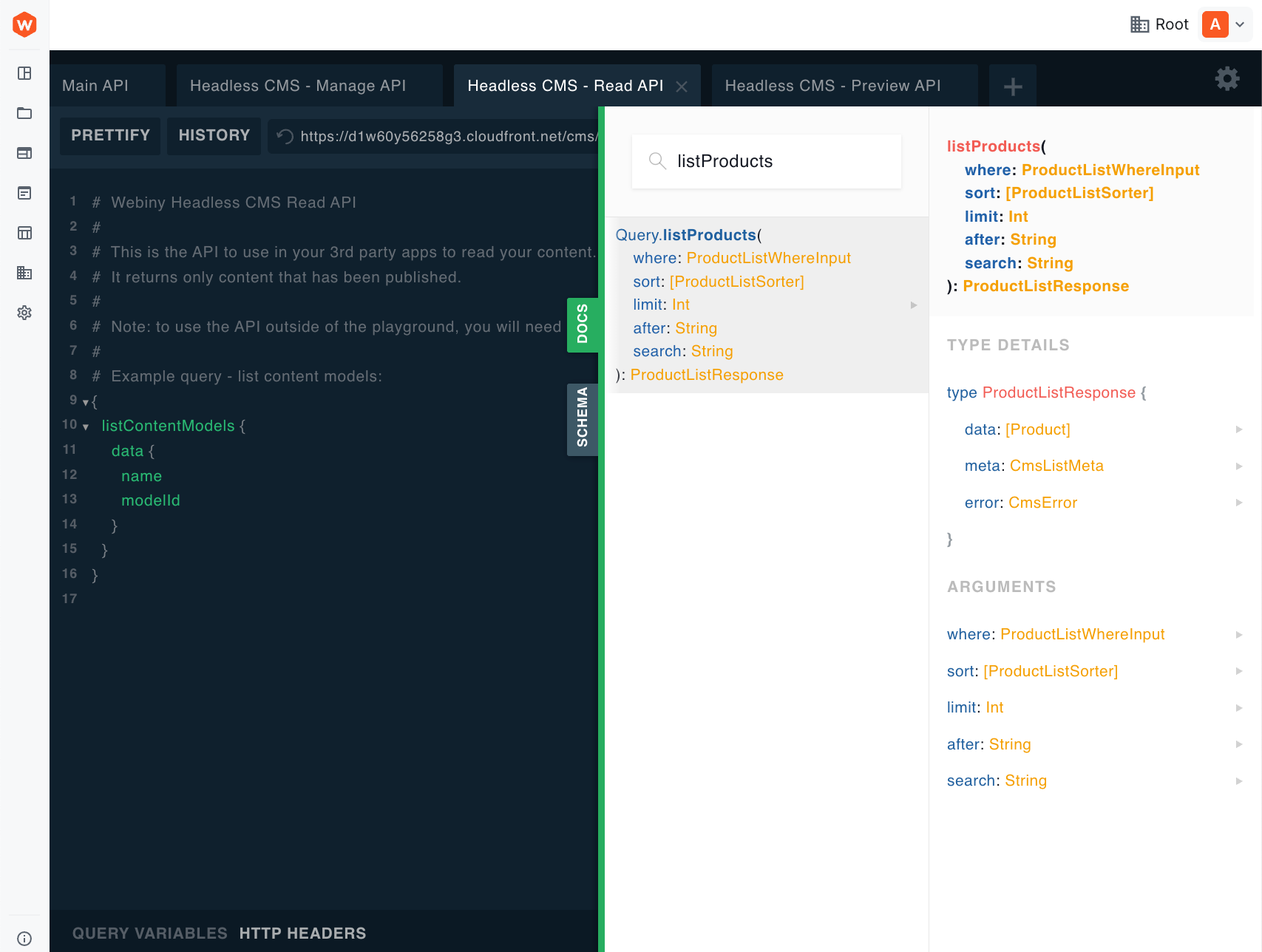Open the account dropdown beside the A avatar
The image size is (1262, 952).
[x=1239, y=24]
